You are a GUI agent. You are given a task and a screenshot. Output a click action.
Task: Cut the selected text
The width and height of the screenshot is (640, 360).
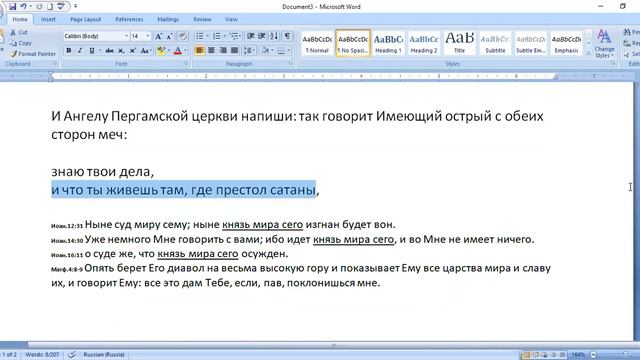click(x=19, y=32)
